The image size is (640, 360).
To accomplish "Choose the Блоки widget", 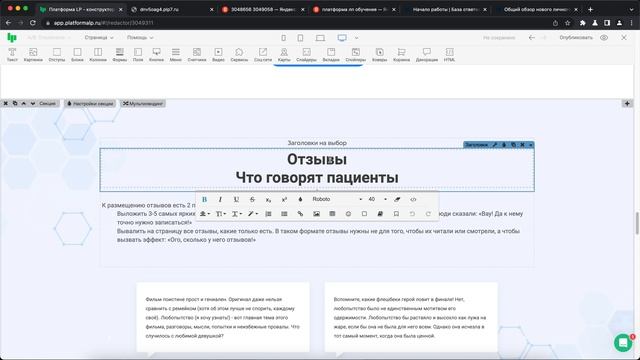I will [77, 55].
